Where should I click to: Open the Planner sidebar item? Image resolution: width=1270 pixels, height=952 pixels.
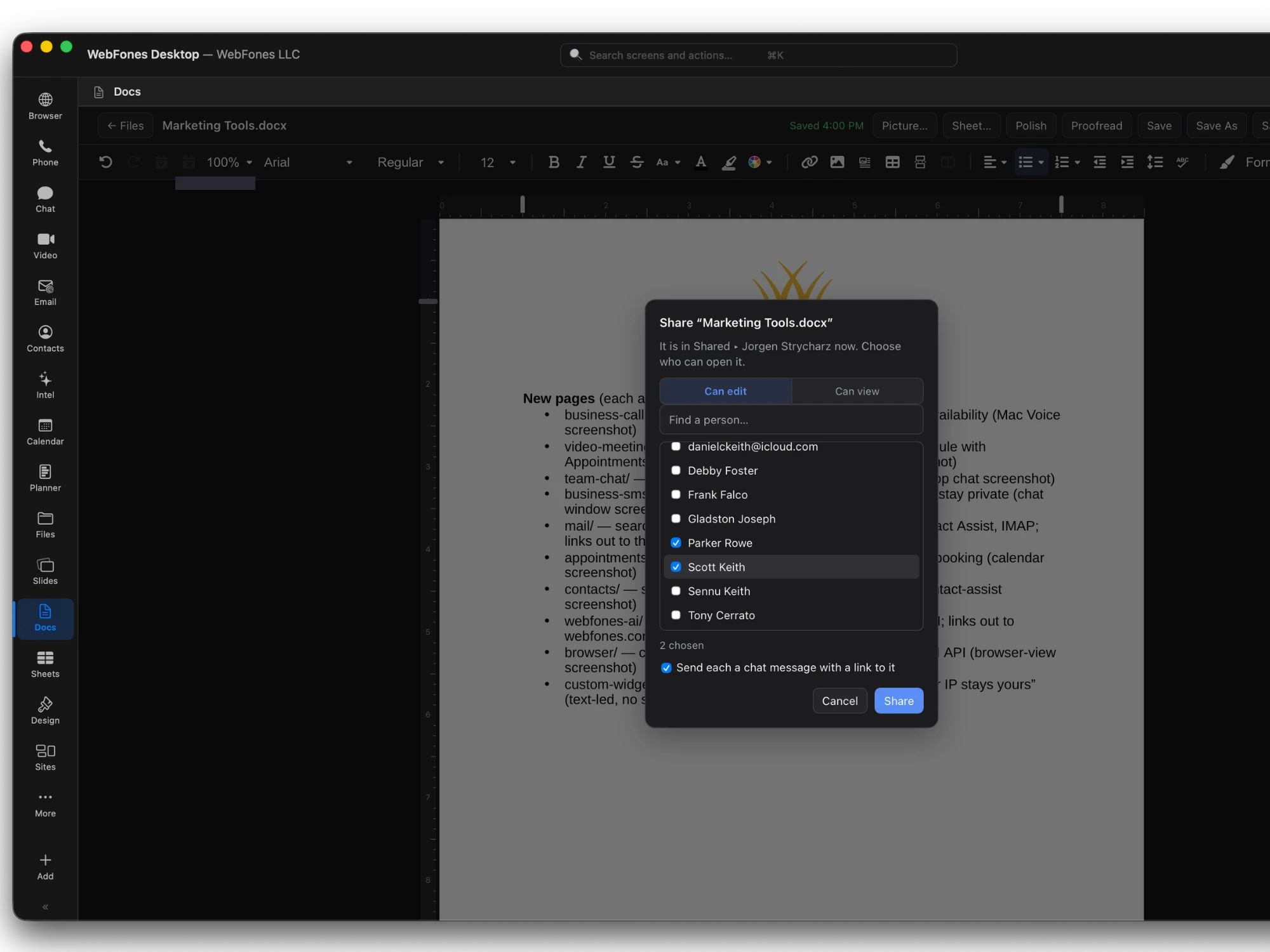(45, 479)
